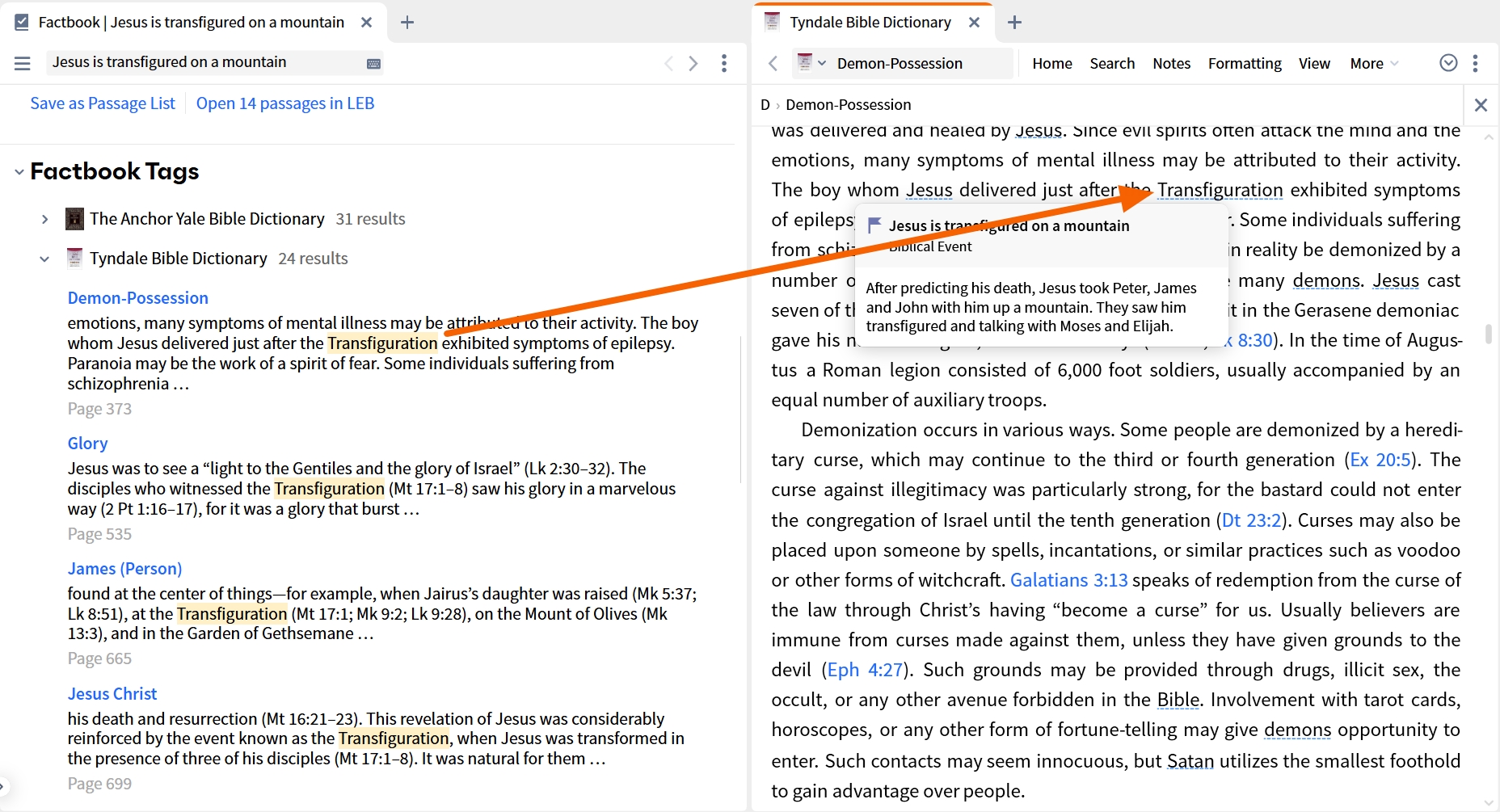Screen dimensions: 1500x812
Task: Close the Tyndale Bible Dictionary tab
Action: tap(975, 23)
